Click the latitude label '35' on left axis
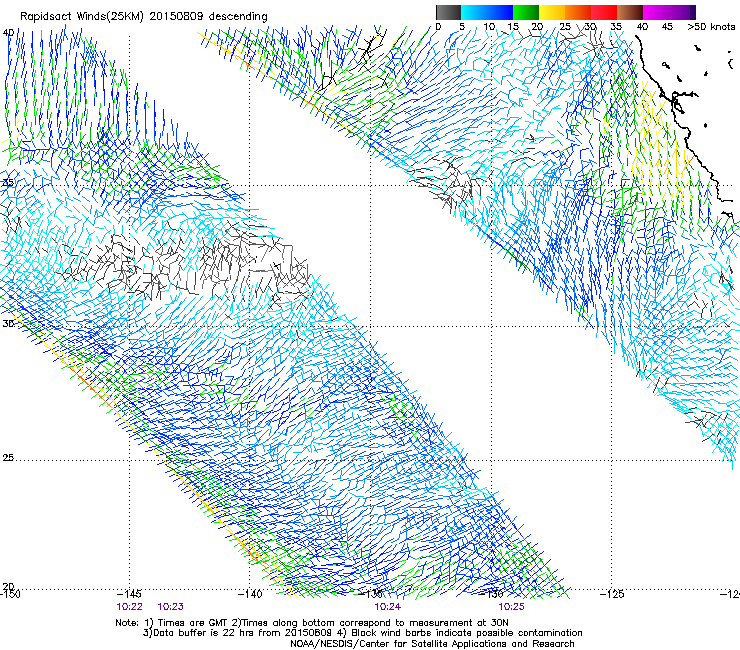 (8, 183)
